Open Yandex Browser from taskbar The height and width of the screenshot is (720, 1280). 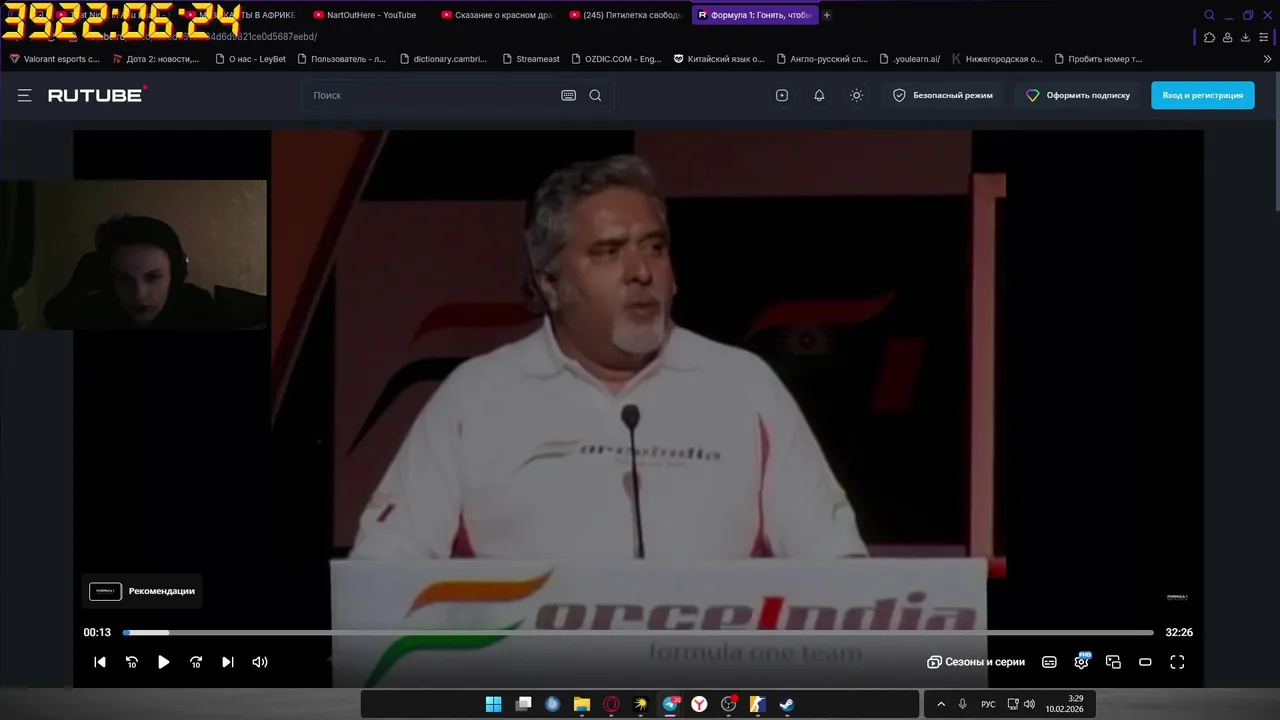pyautogui.click(x=699, y=704)
